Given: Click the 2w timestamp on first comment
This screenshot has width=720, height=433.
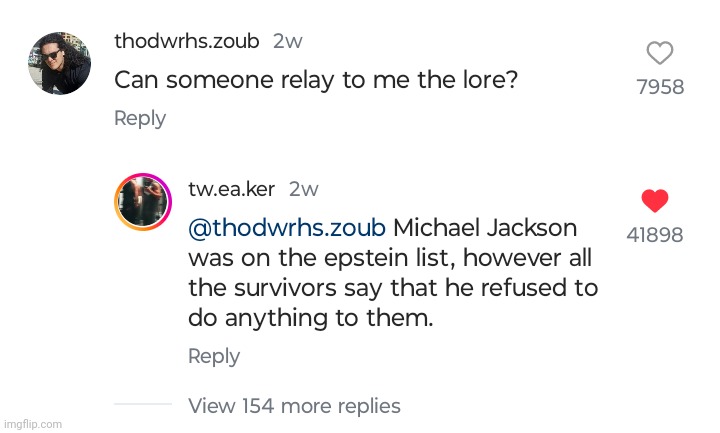Looking at the screenshot, I should coord(288,41).
